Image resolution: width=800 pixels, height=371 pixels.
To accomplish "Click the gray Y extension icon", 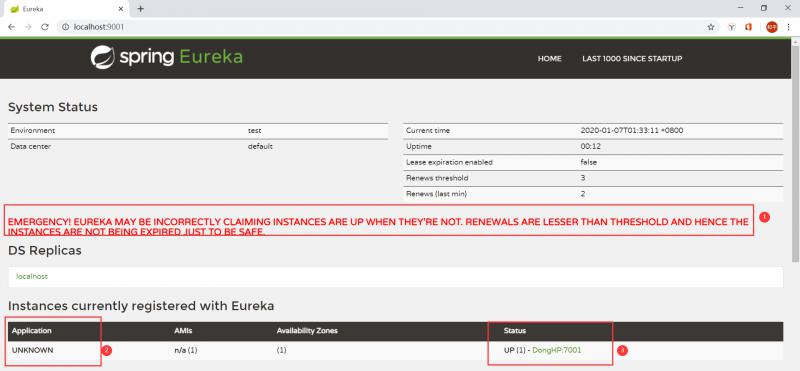I will (x=732, y=27).
